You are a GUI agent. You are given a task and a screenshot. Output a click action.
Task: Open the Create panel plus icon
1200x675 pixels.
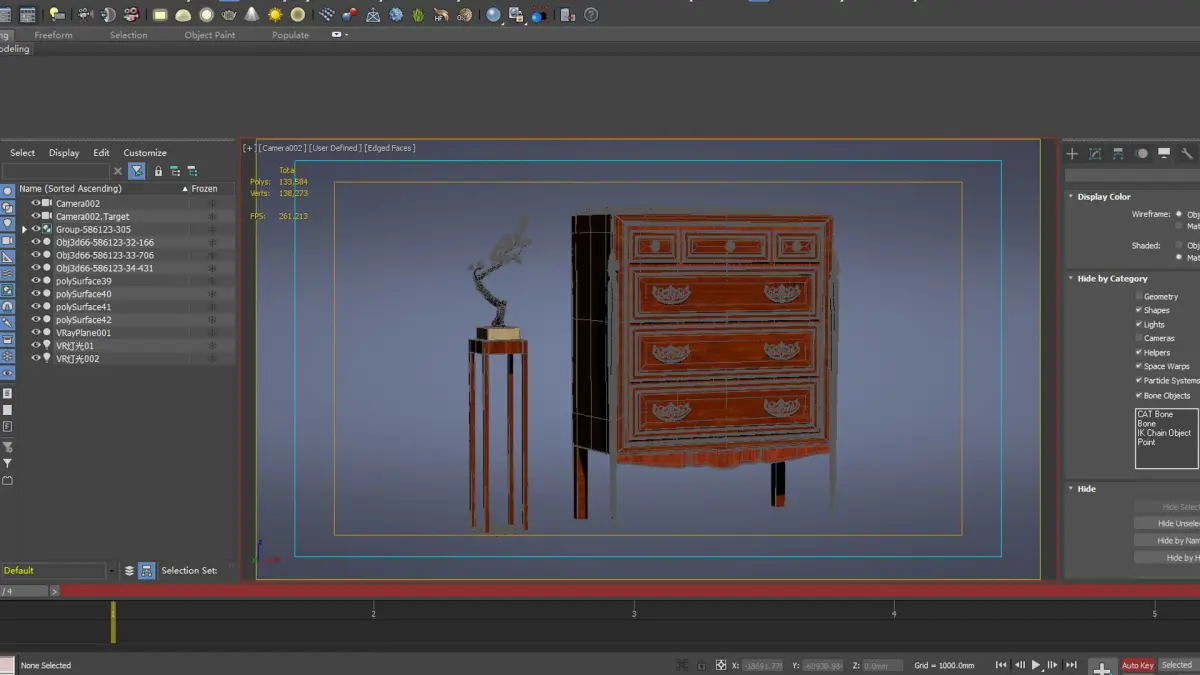(x=1072, y=154)
